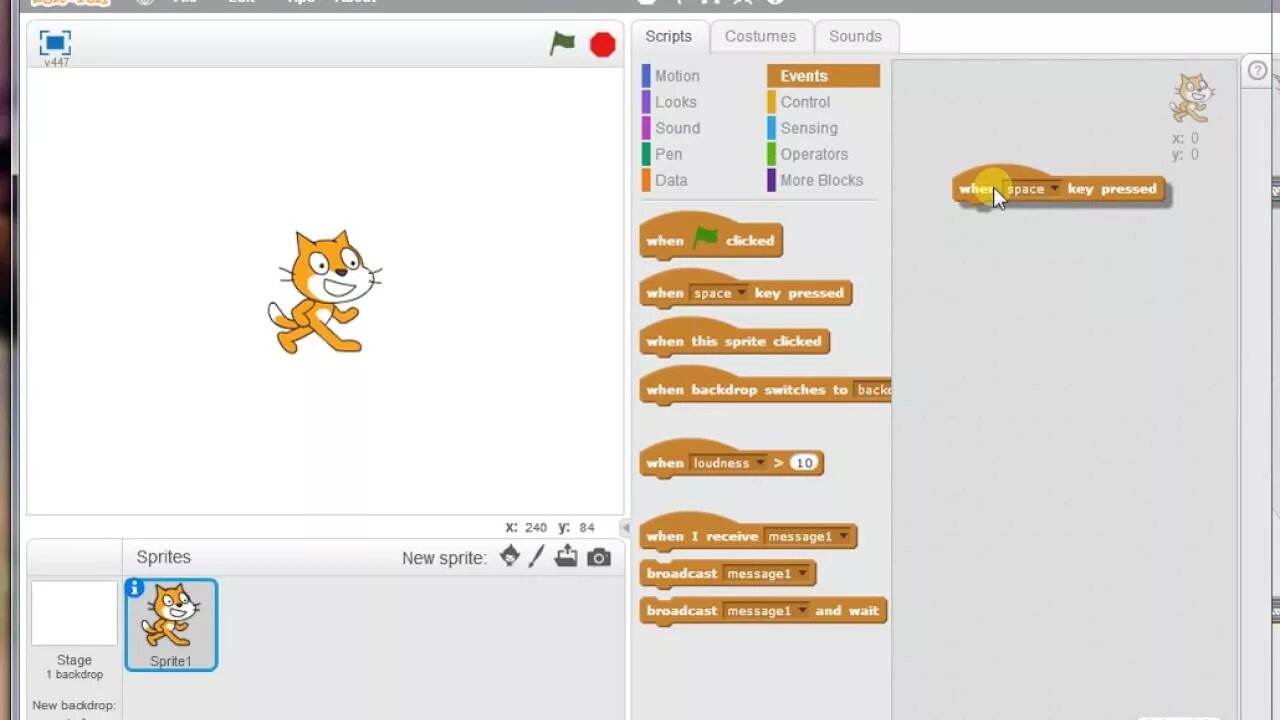
Task: Collapse the stage with the small arrow
Action: (626, 527)
